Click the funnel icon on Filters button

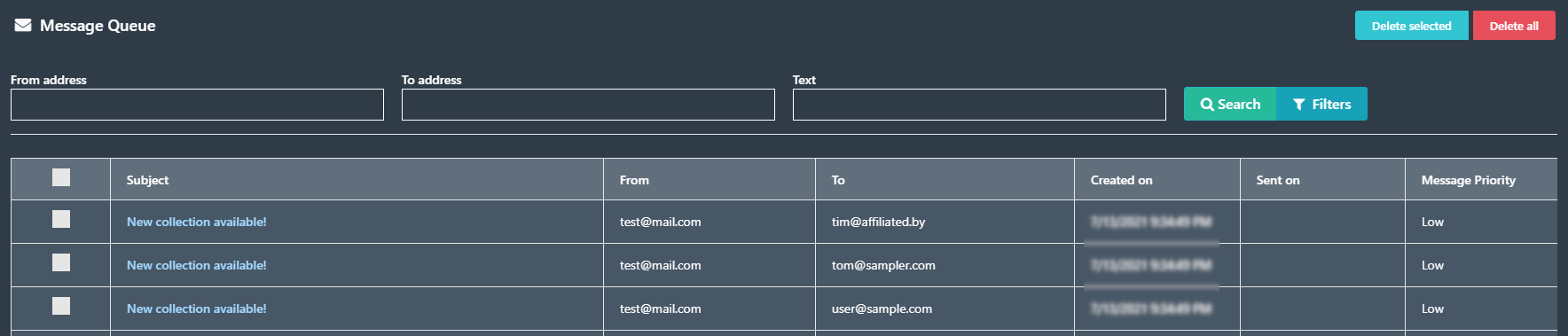tap(1299, 105)
